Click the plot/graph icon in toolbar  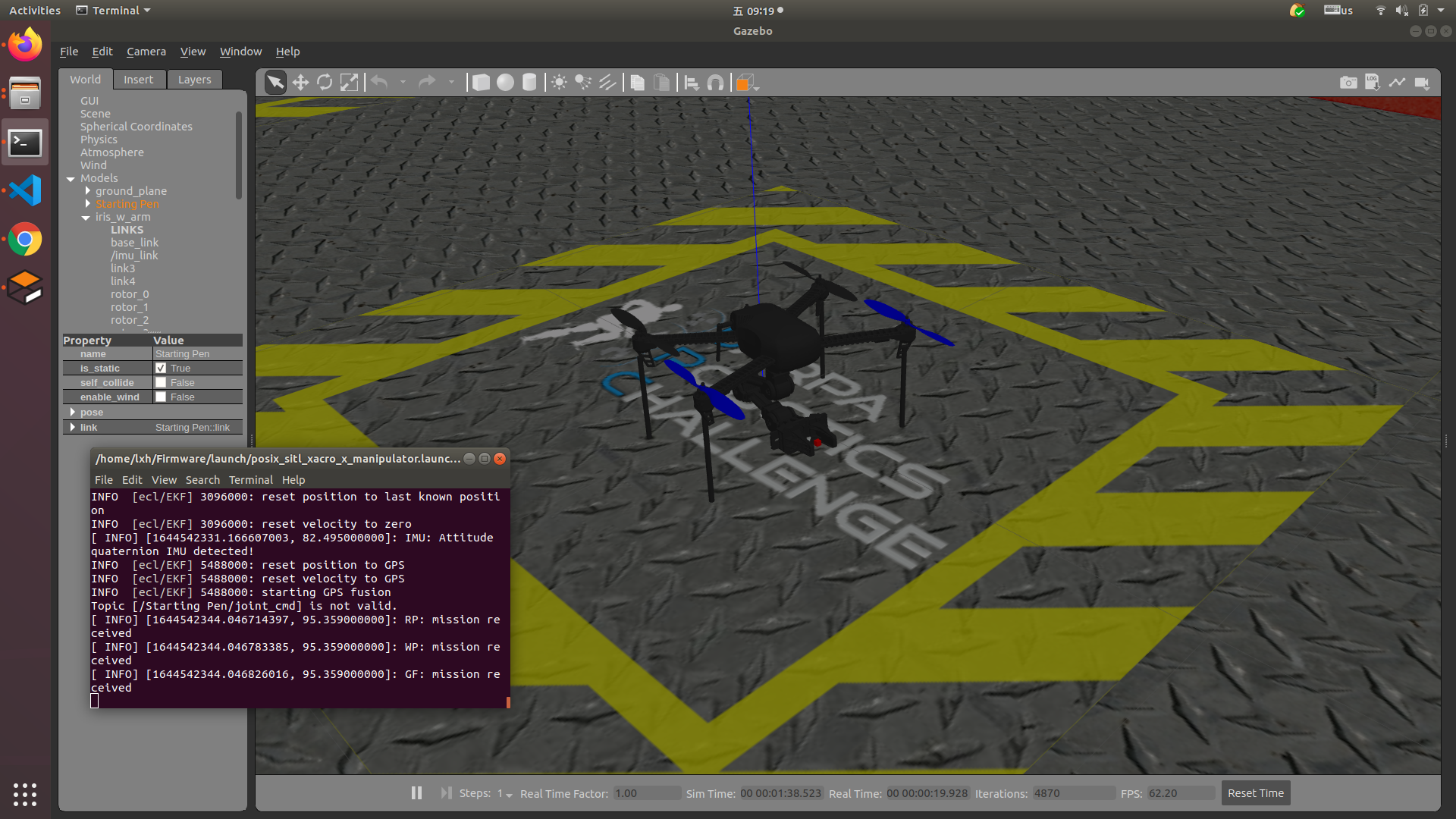1398,82
